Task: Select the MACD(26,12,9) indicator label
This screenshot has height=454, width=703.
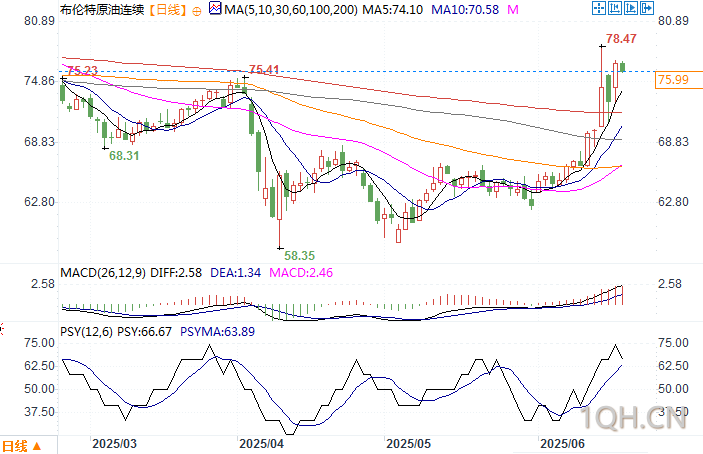Action: [x=103, y=272]
